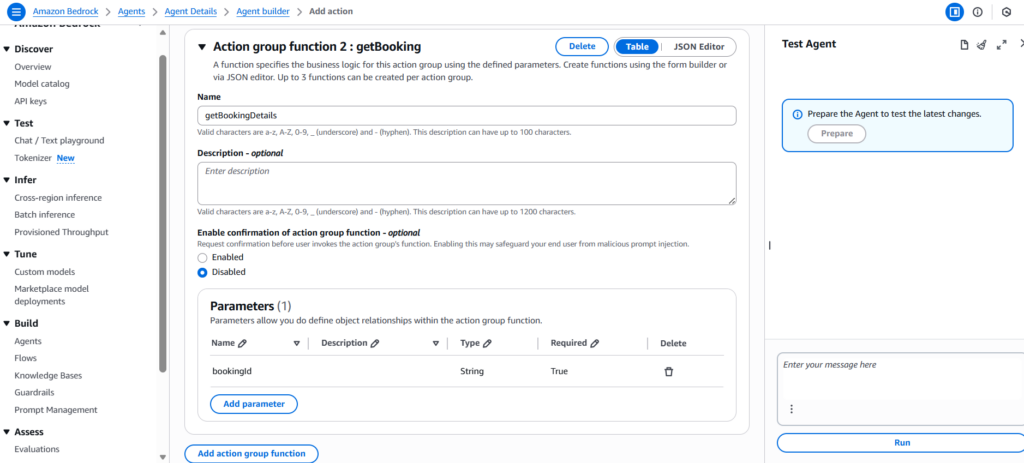Open Agents in the sidebar Build section
Viewport: 1024px width, 463px height.
point(28,341)
